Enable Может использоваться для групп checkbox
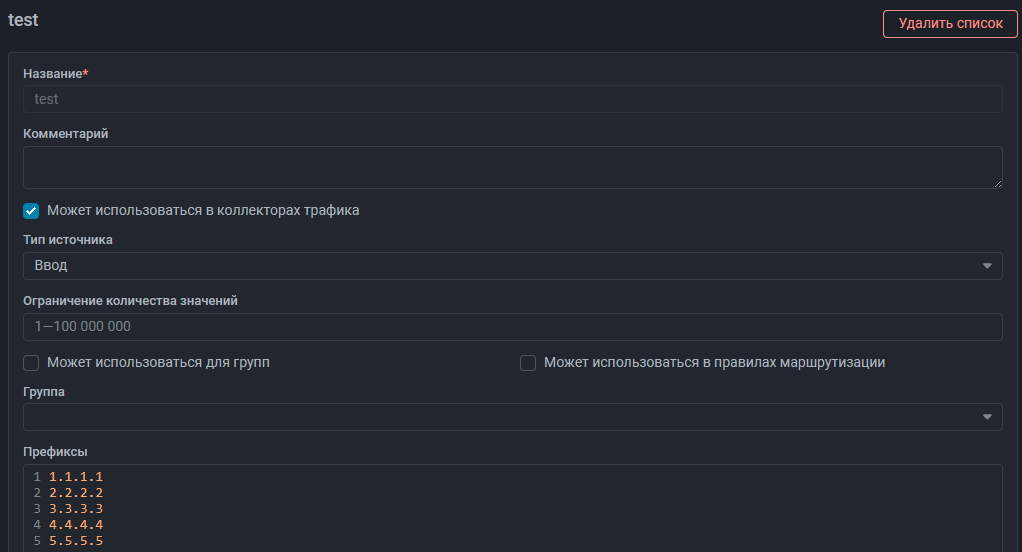Image resolution: width=1022 pixels, height=552 pixels. click(x=31, y=362)
